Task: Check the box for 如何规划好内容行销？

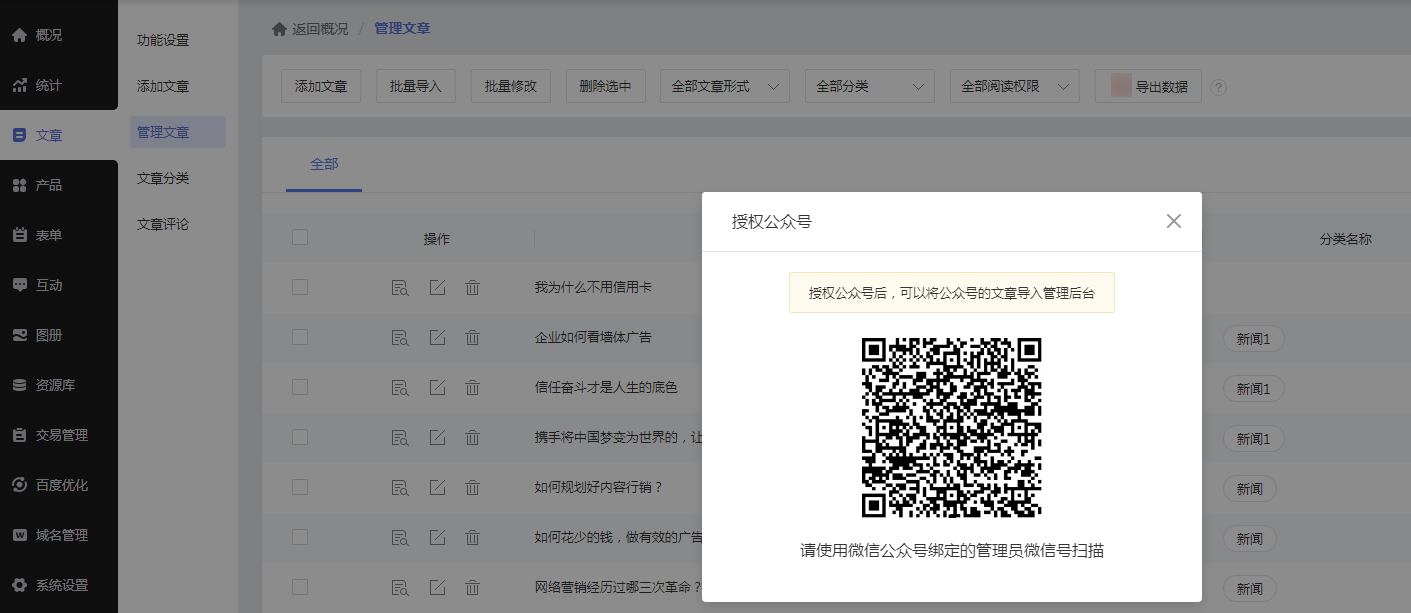Action: tap(300, 487)
